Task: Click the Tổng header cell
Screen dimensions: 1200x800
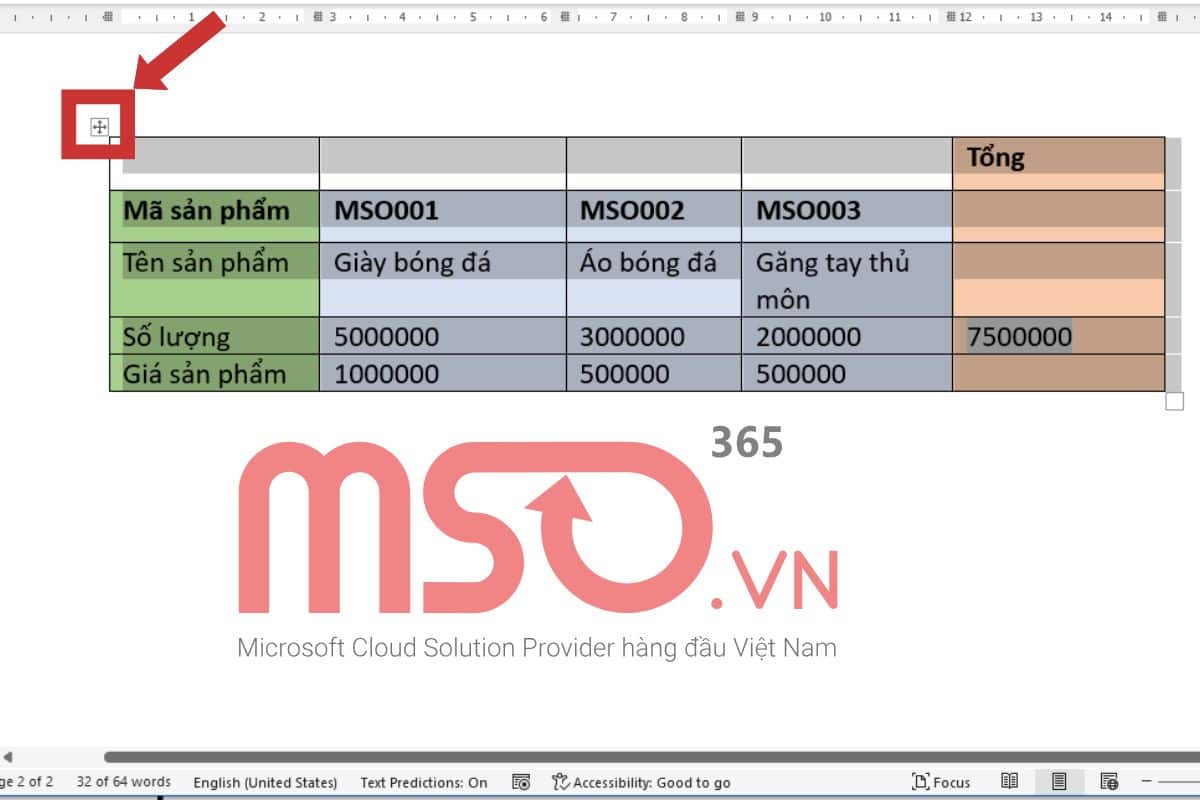Action: [1058, 163]
